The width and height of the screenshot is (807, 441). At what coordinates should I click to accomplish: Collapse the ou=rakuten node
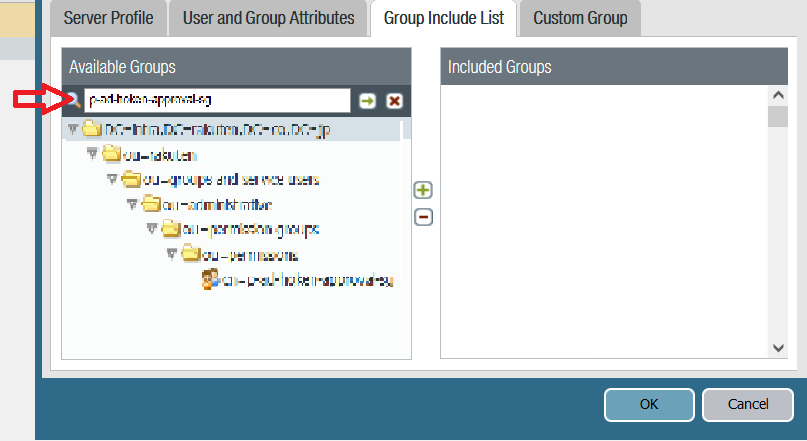click(92, 153)
